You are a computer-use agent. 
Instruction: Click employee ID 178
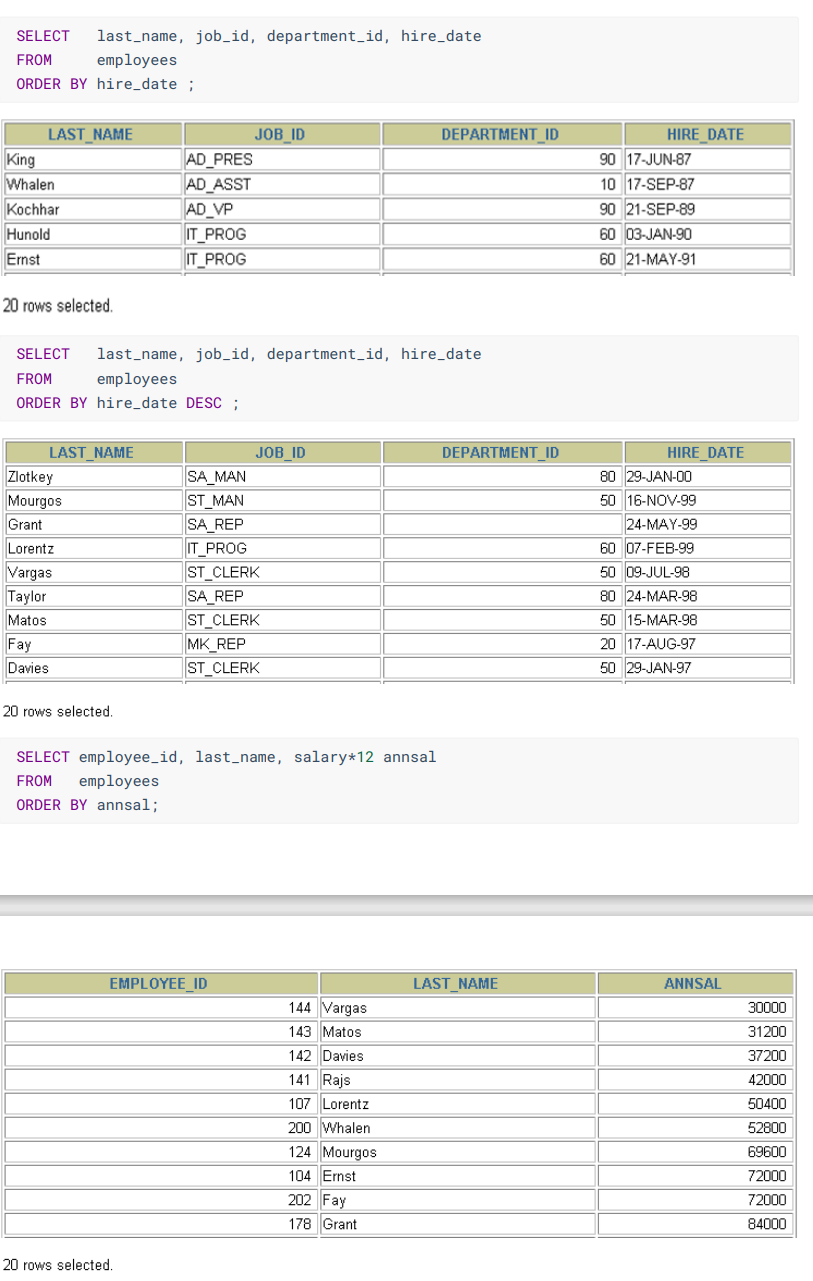[161, 1224]
